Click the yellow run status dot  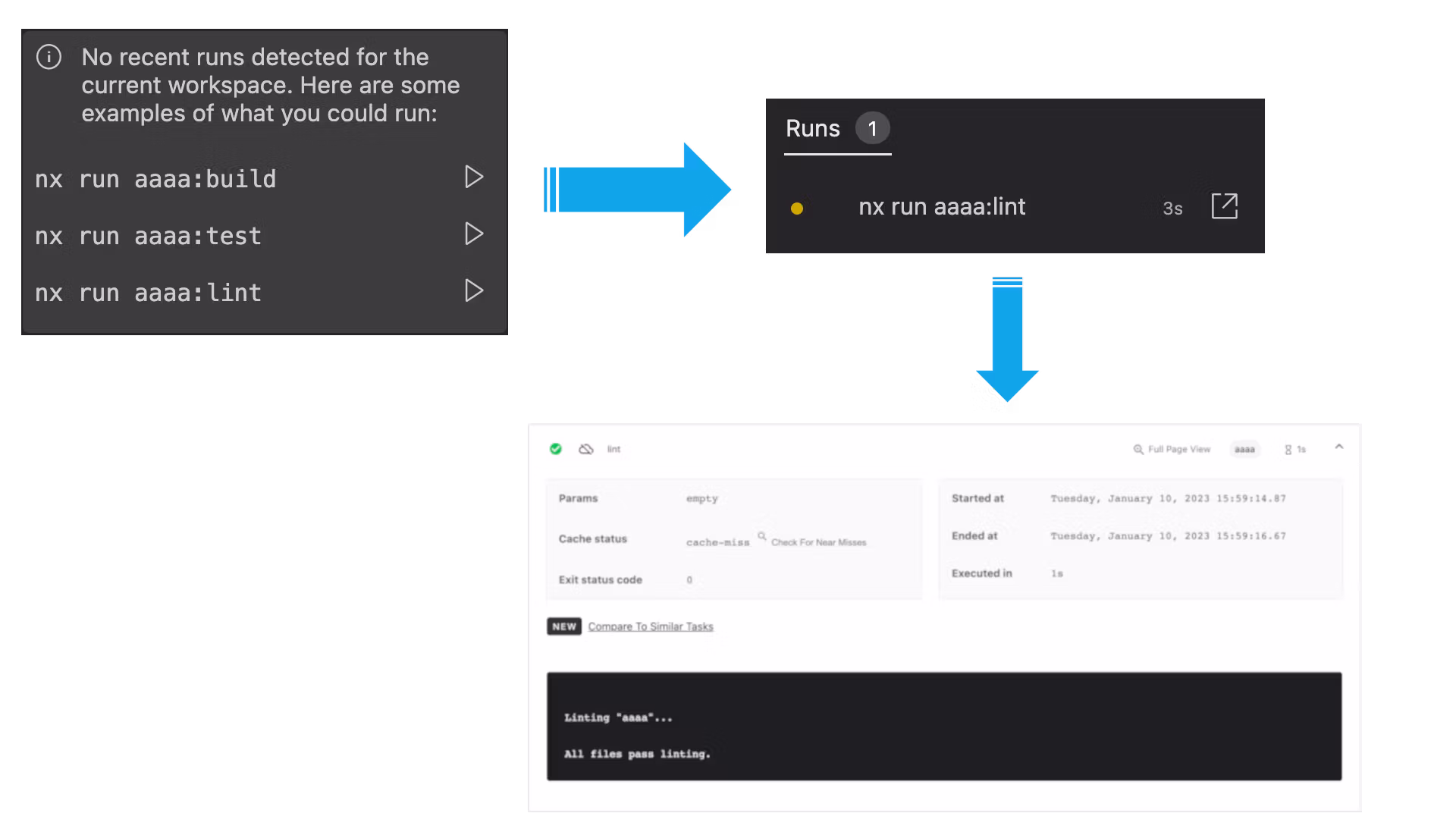[x=796, y=209]
